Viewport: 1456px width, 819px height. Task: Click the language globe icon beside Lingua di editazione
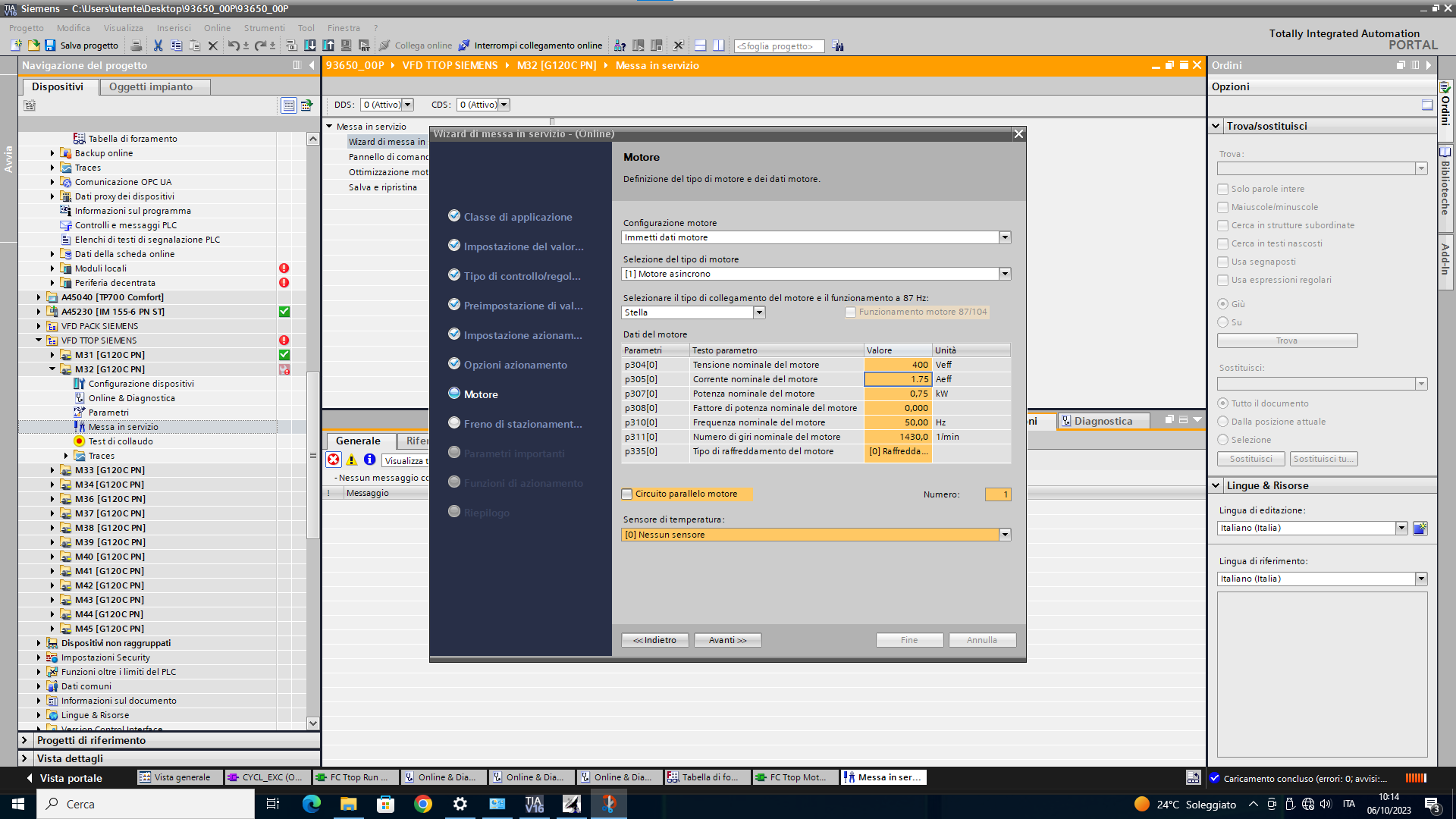pos(1420,528)
